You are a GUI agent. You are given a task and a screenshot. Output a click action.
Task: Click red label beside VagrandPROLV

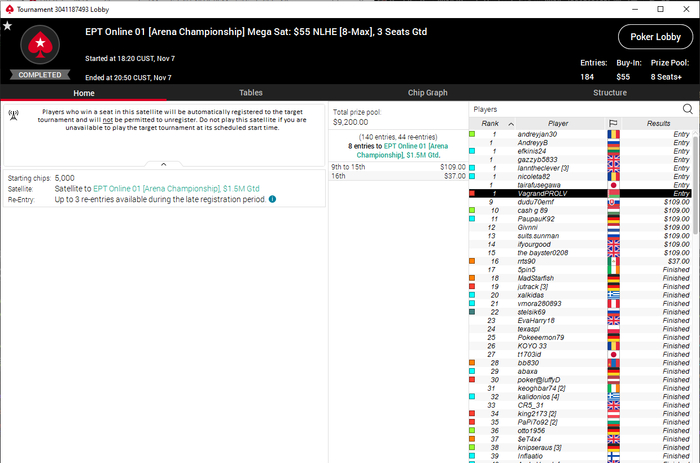click(472, 193)
